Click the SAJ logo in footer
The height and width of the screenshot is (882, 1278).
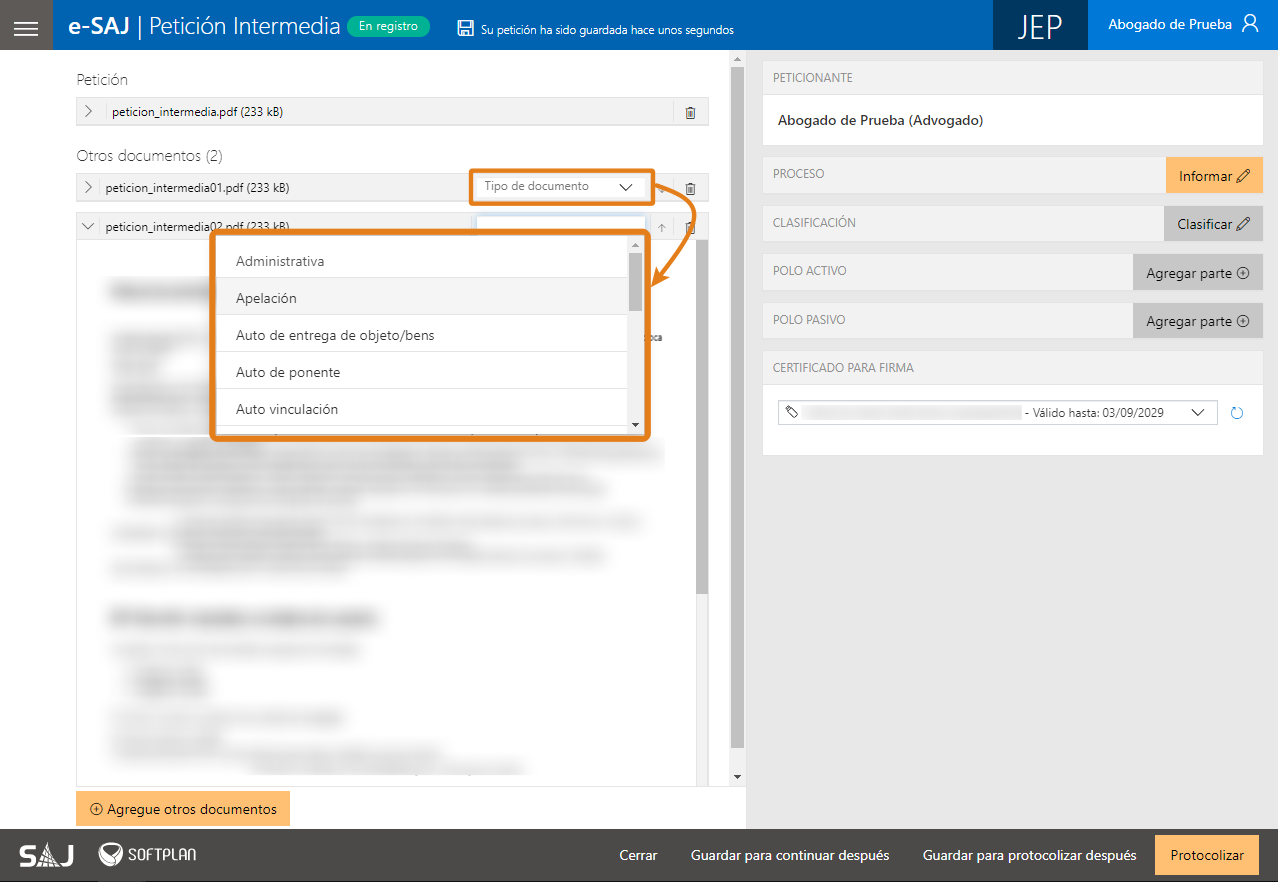click(x=46, y=856)
